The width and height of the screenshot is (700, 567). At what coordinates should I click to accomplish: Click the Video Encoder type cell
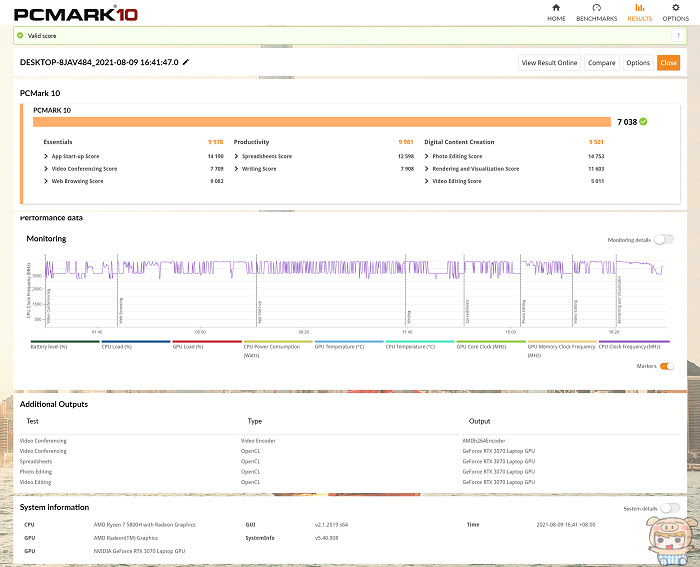258,441
